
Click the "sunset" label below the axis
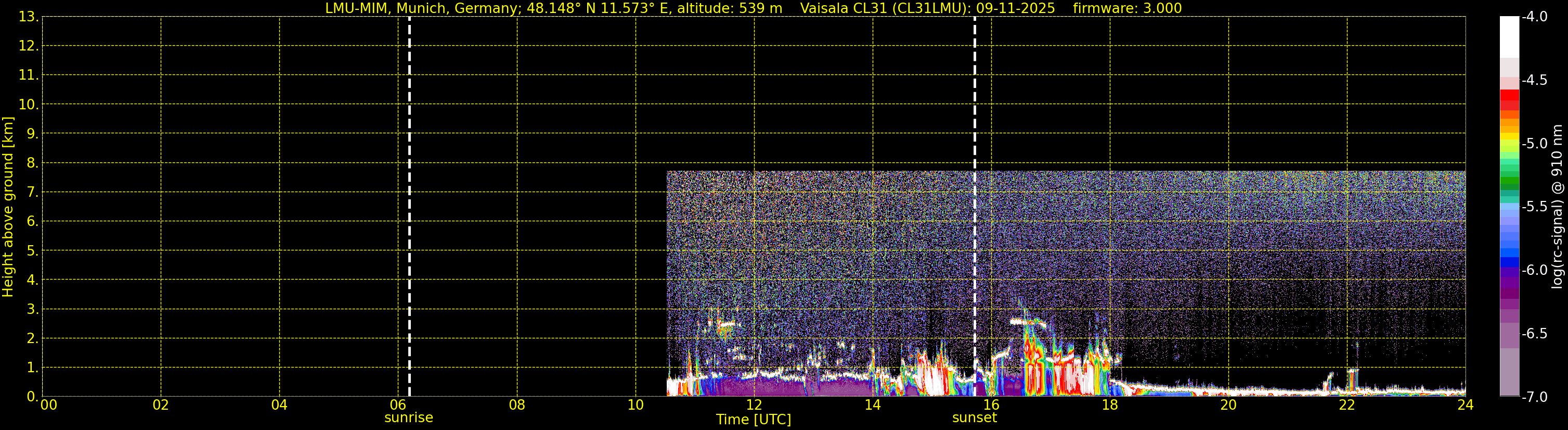click(x=975, y=418)
